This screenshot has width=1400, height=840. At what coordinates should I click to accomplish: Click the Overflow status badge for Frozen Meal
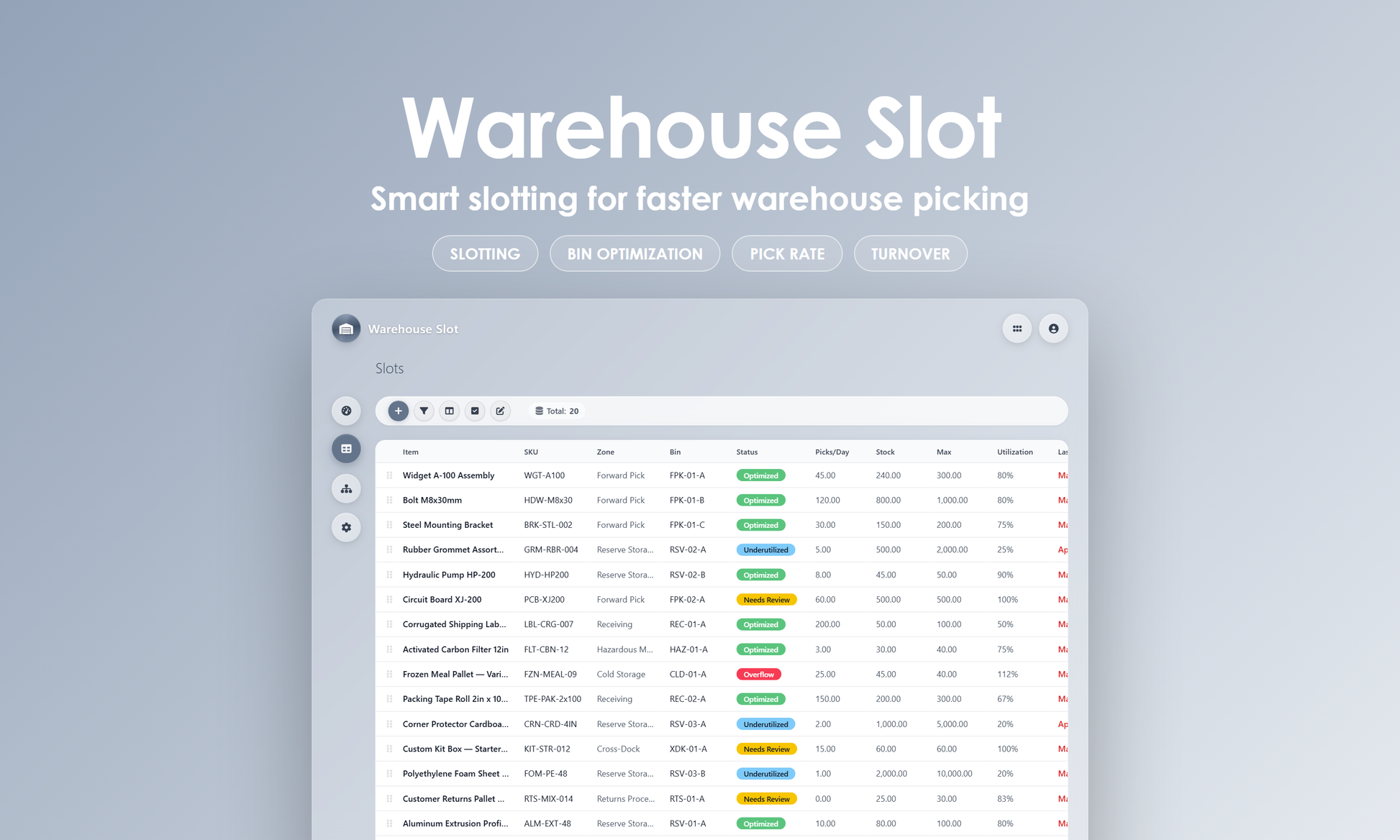click(x=758, y=675)
